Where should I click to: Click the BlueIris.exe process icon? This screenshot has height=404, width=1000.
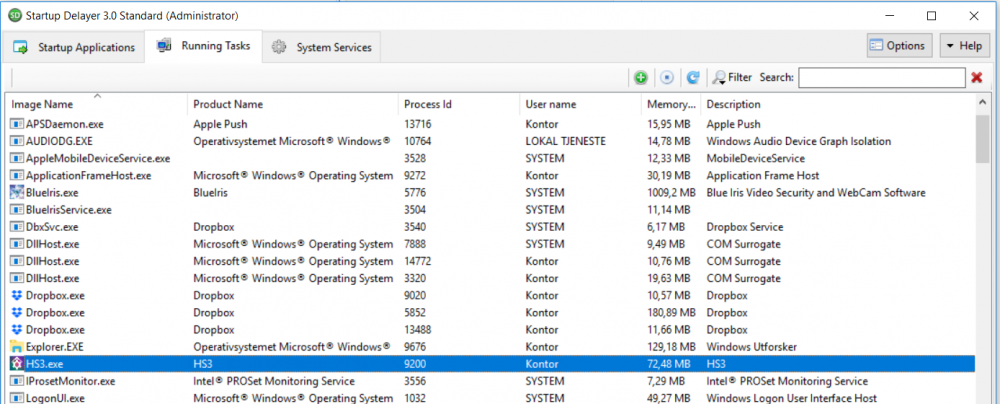point(17,192)
